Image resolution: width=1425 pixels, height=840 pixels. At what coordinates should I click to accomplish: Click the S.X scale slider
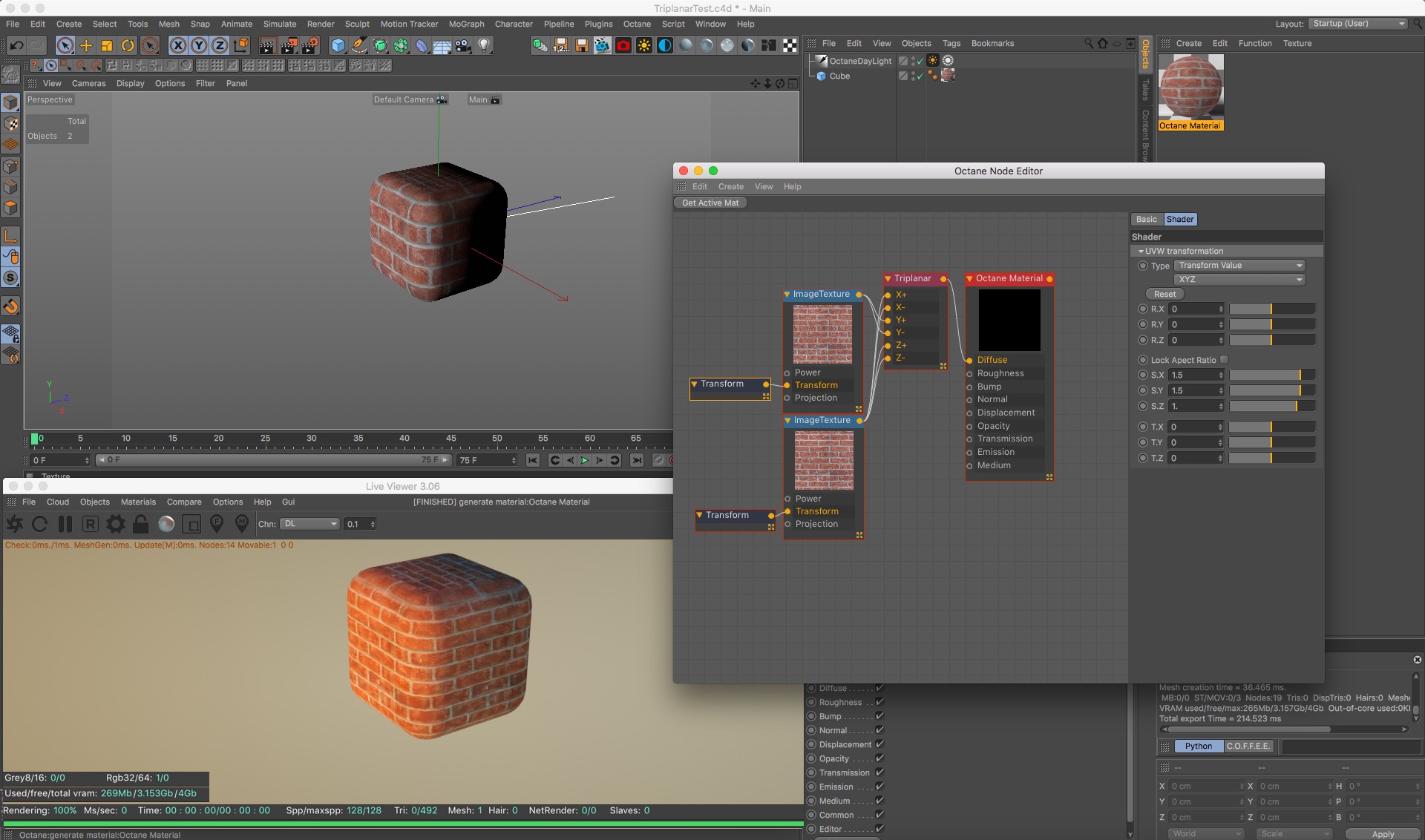pyautogui.click(x=1271, y=375)
